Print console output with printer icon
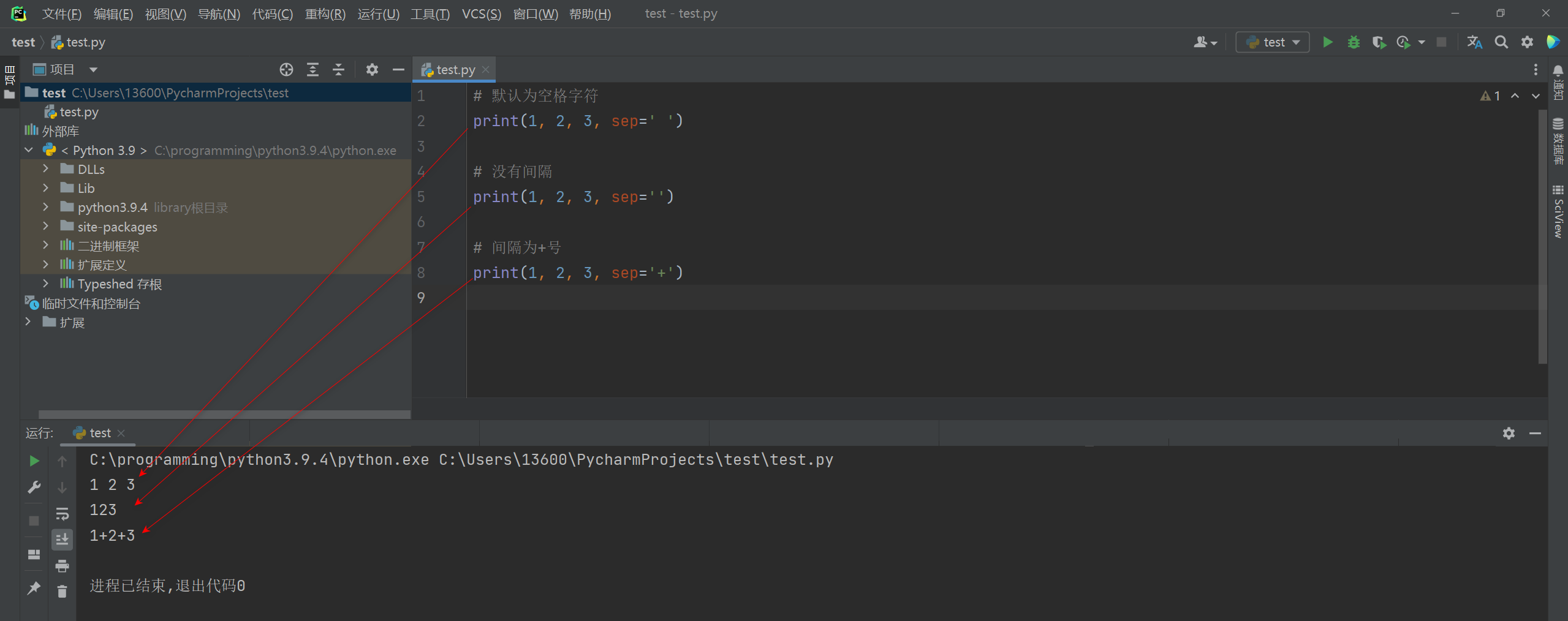The height and width of the screenshot is (621, 1568). [62, 566]
